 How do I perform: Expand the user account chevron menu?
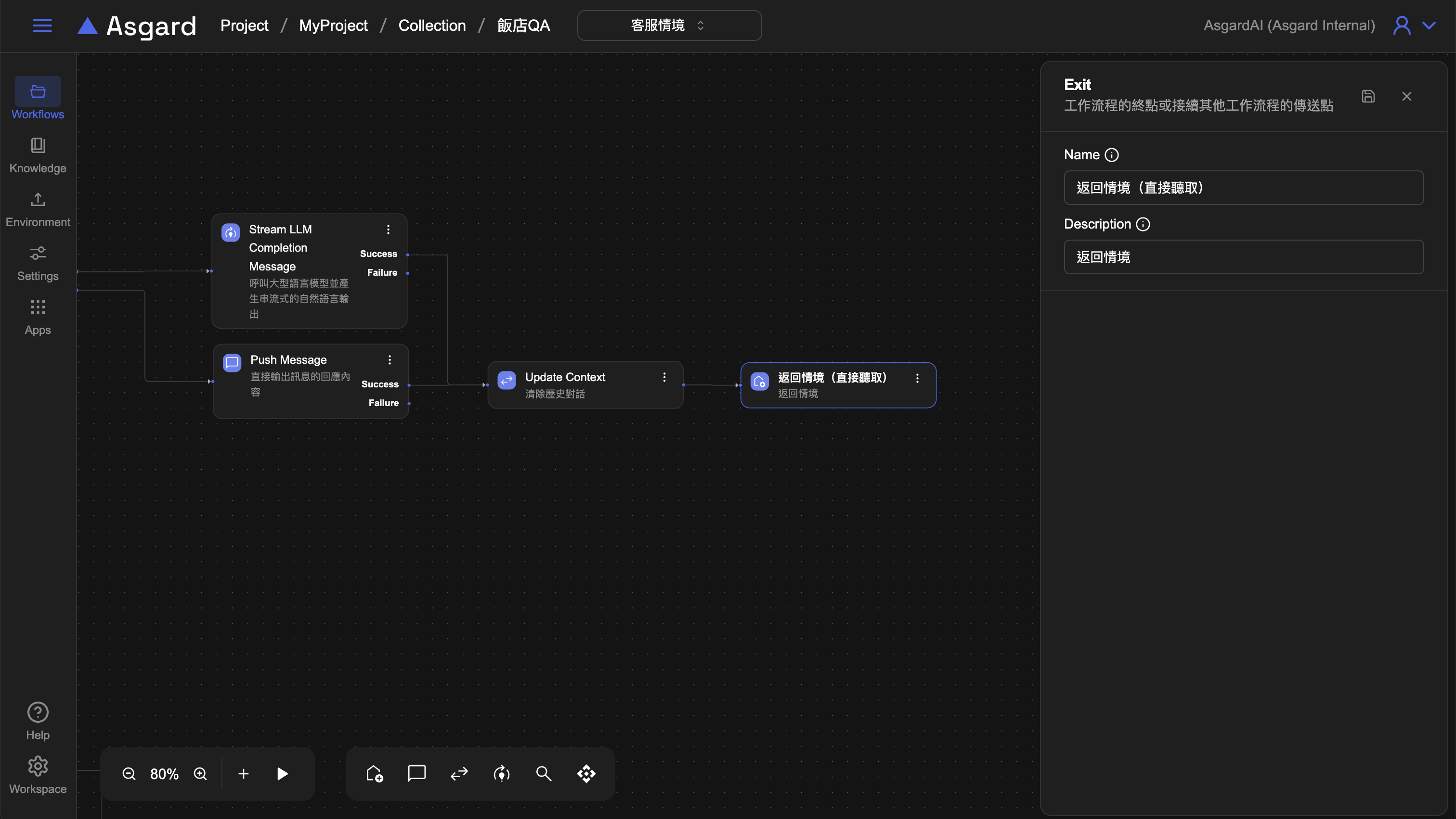tap(1430, 26)
